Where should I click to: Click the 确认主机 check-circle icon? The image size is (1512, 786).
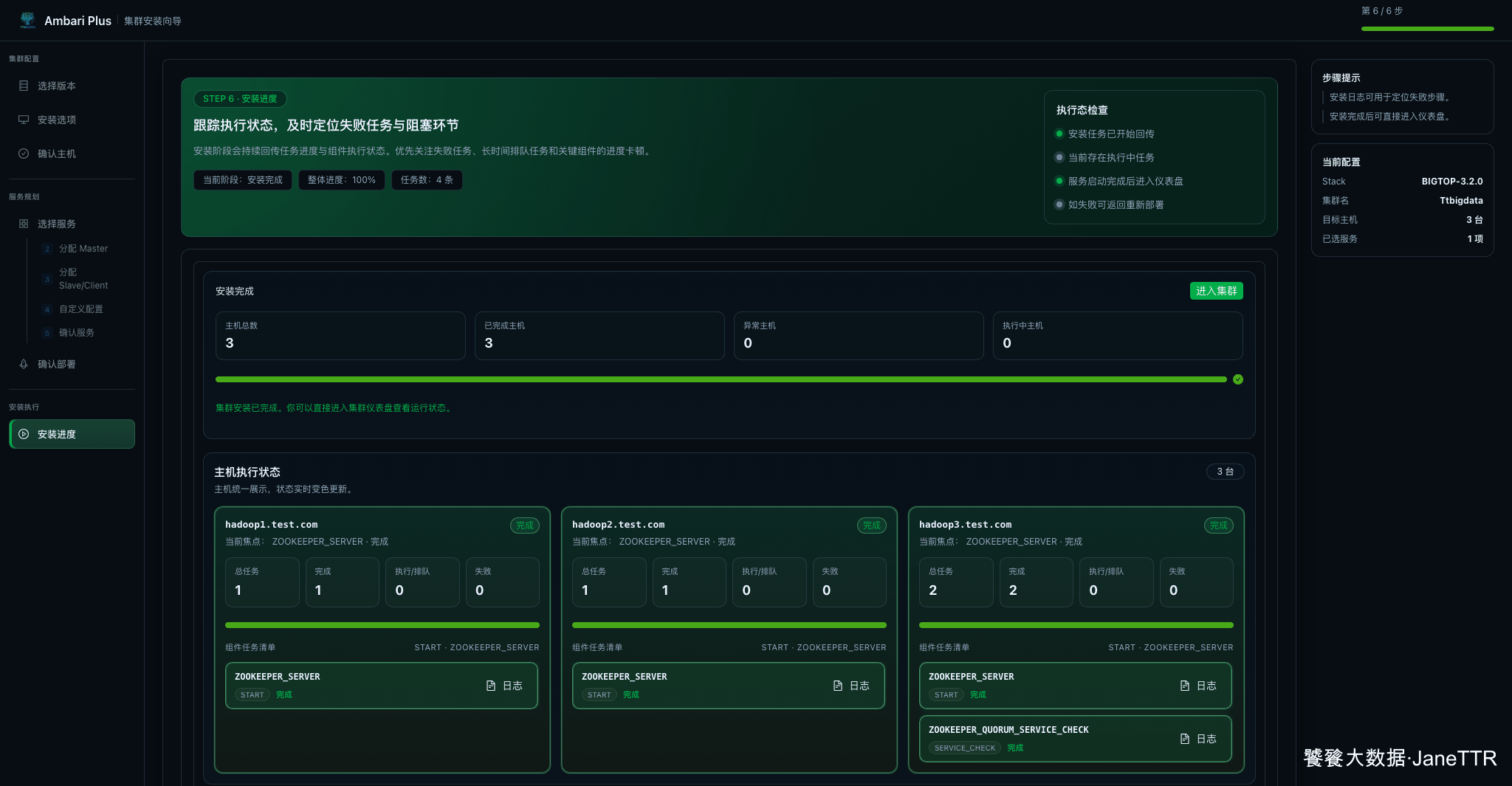[x=24, y=154]
